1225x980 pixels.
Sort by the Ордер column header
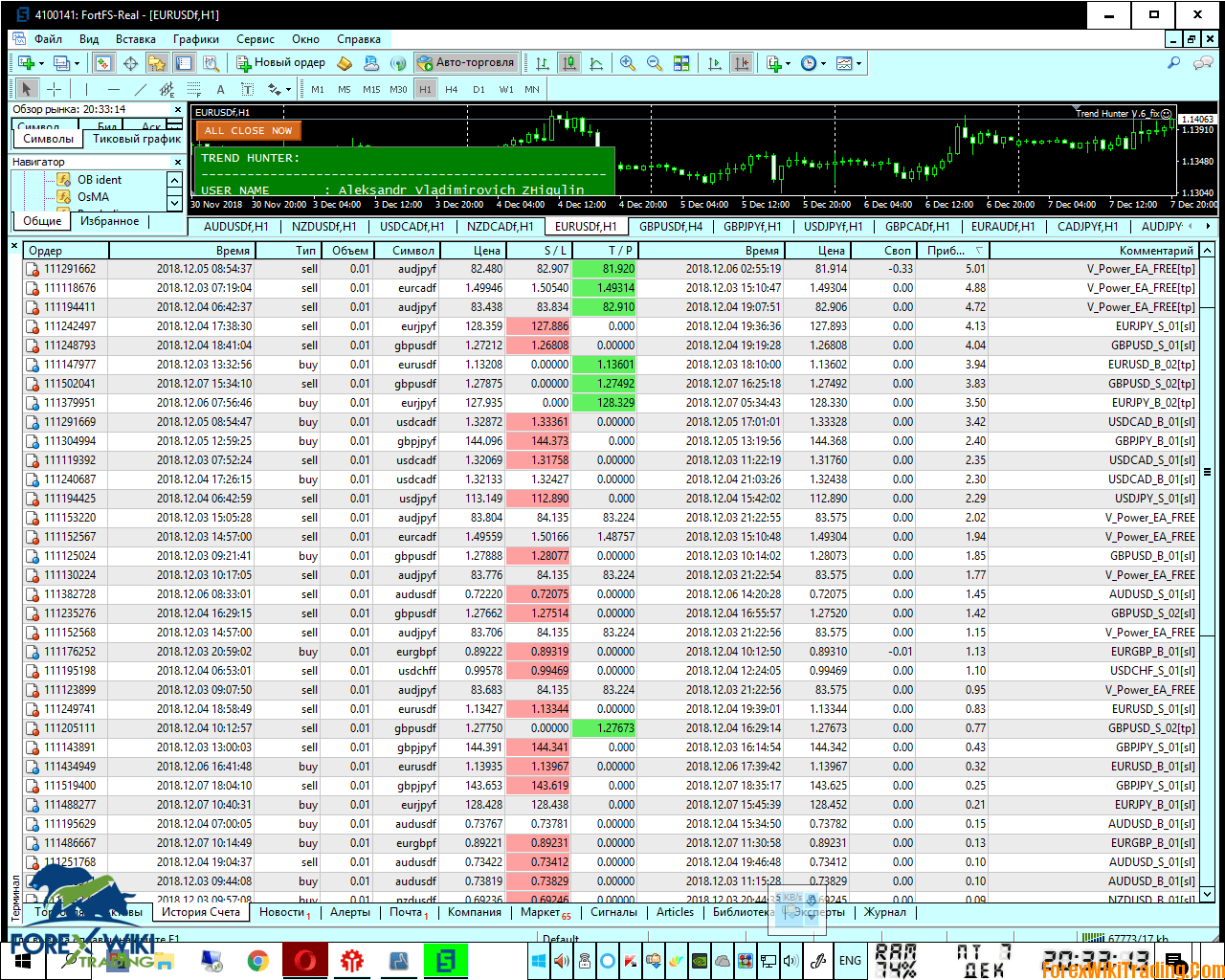[65, 250]
